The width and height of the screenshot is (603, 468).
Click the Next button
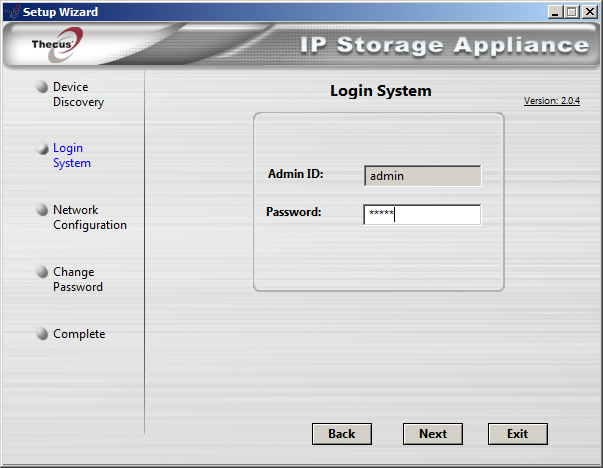433,434
